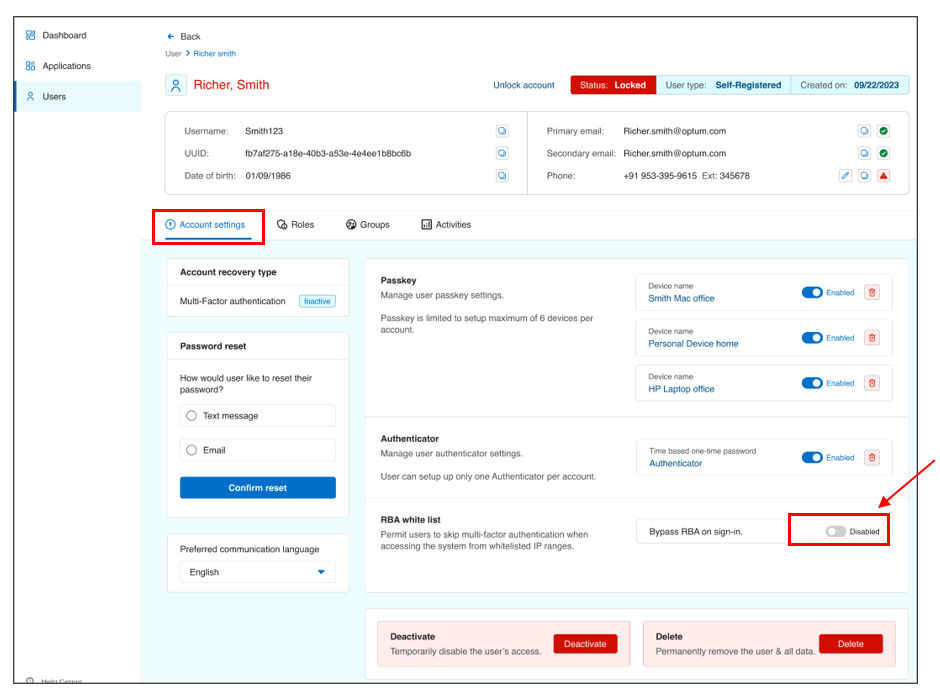Viewport: 940px width, 694px height.
Task: Open the Account settings tab
Action: point(207,225)
